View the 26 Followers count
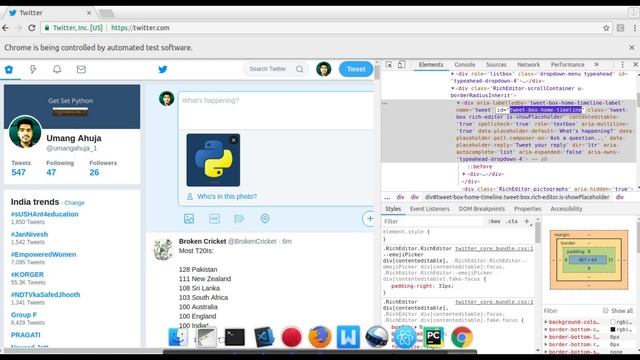640x360 pixels. 94,172
